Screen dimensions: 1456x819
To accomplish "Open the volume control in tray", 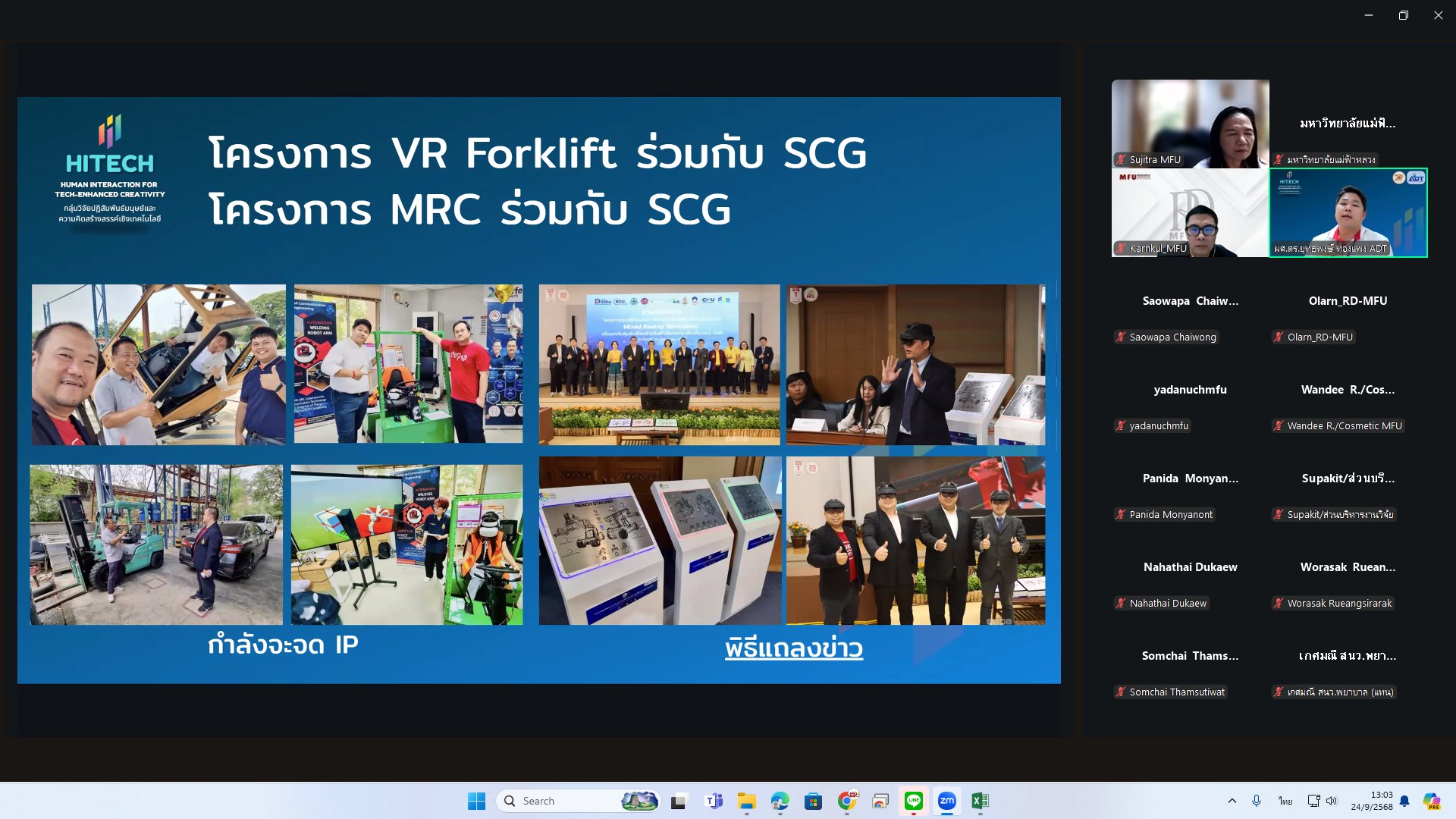I will [x=1332, y=801].
